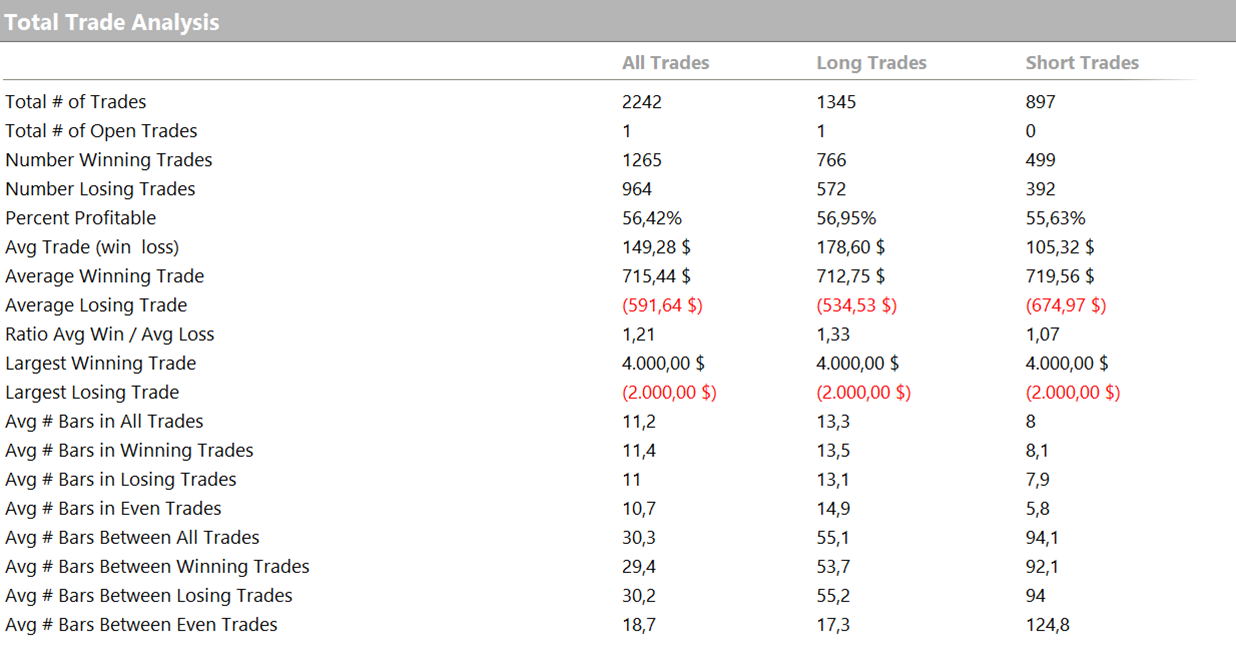Image resolution: width=1236 pixels, height=655 pixels.
Task: Click the Ratio Avg Win / Avg Loss label
Action: 110,334
